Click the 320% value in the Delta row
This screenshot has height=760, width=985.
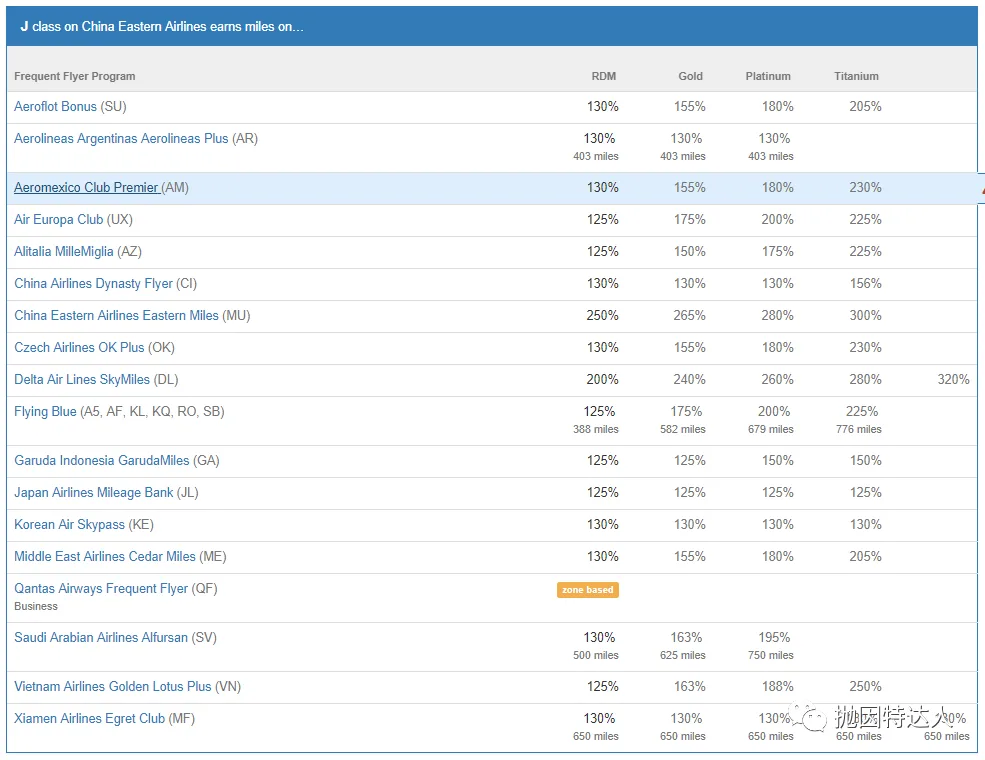coord(954,380)
